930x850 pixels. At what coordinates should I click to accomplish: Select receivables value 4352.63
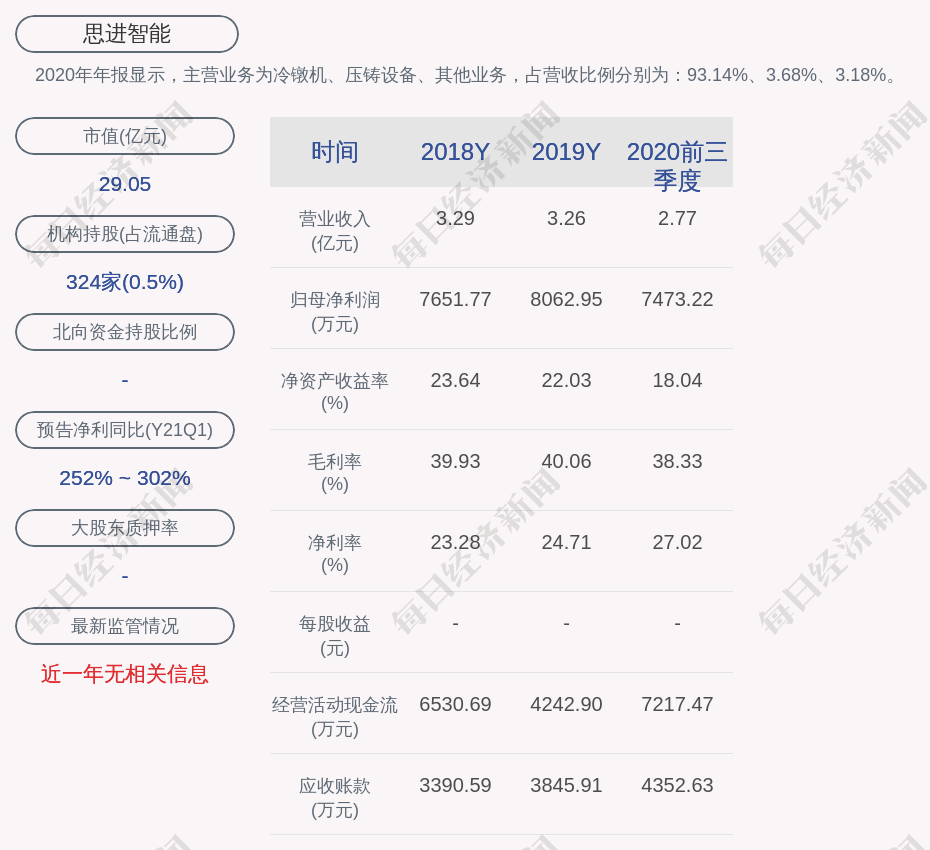click(x=677, y=785)
